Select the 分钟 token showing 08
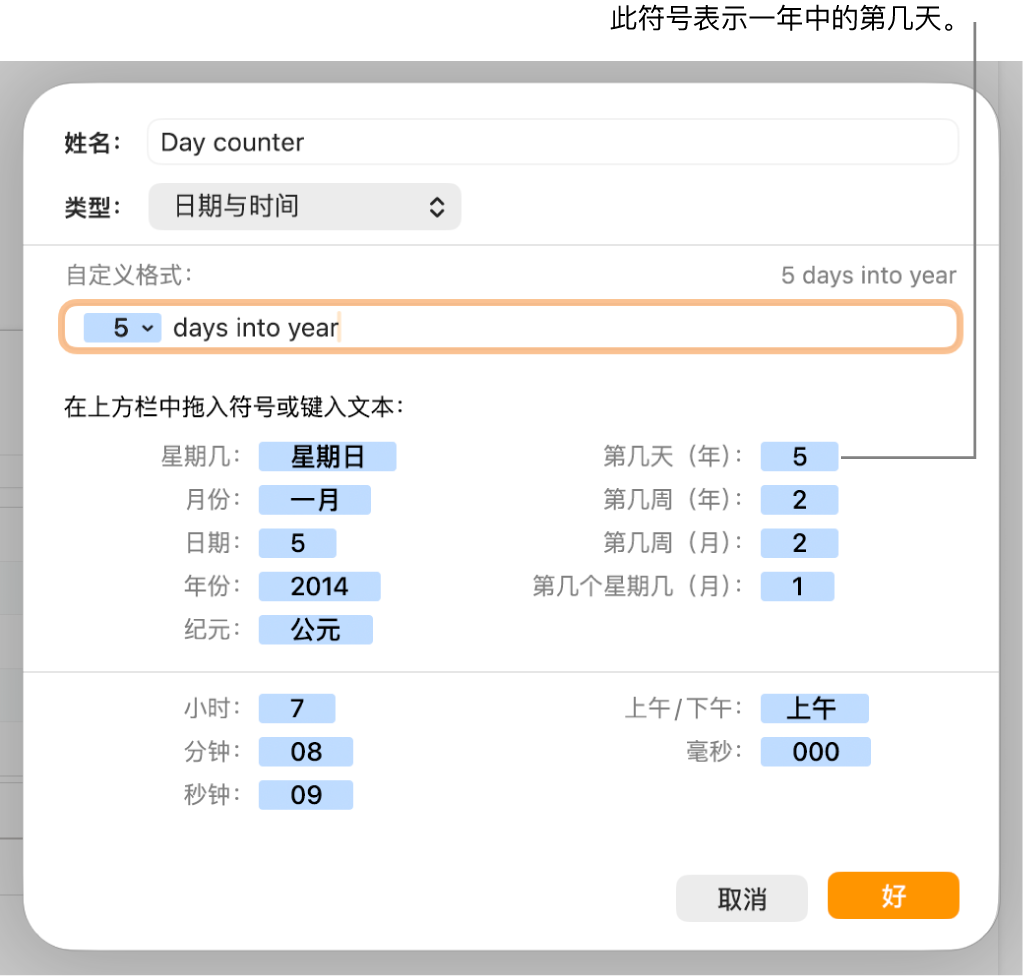Screen dimensions: 1024x976 click(305, 751)
